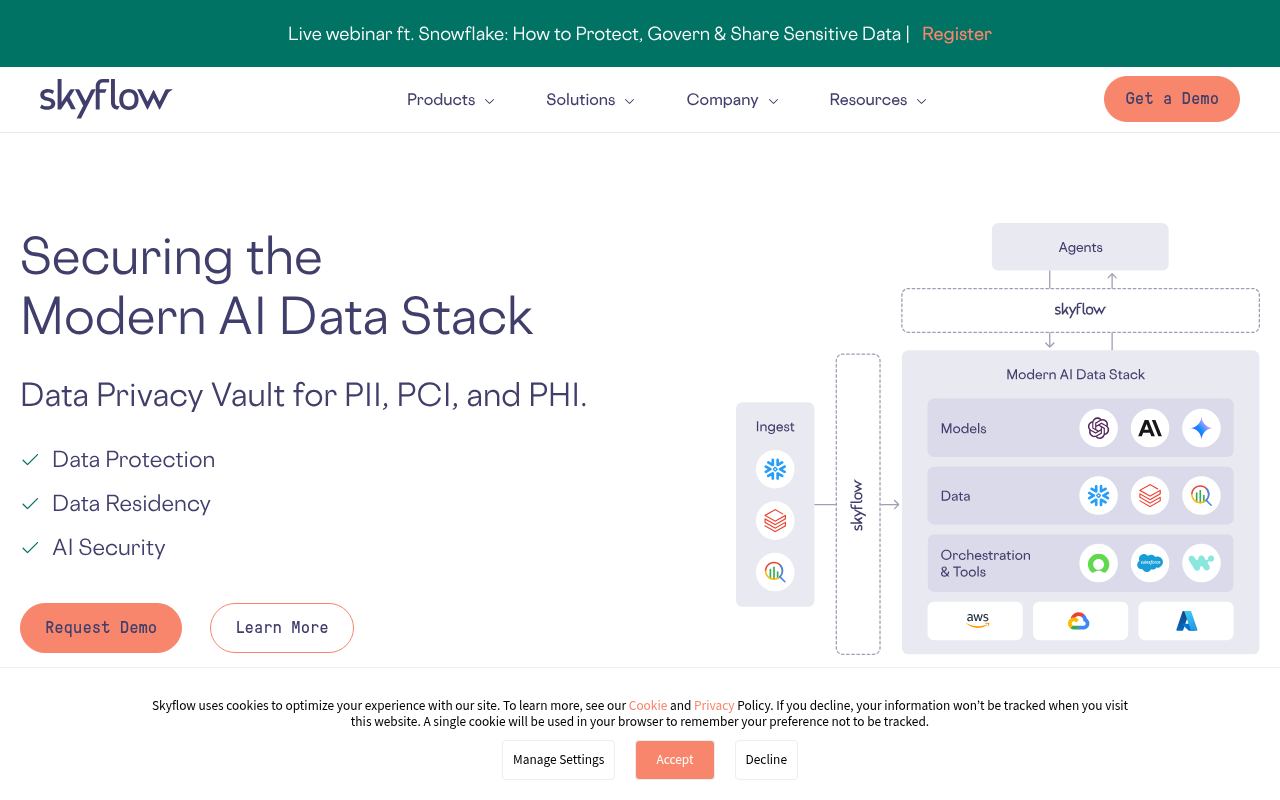Click the Skyflow logo in the header
This screenshot has width=1280, height=800.
click(x=105, y=99)
